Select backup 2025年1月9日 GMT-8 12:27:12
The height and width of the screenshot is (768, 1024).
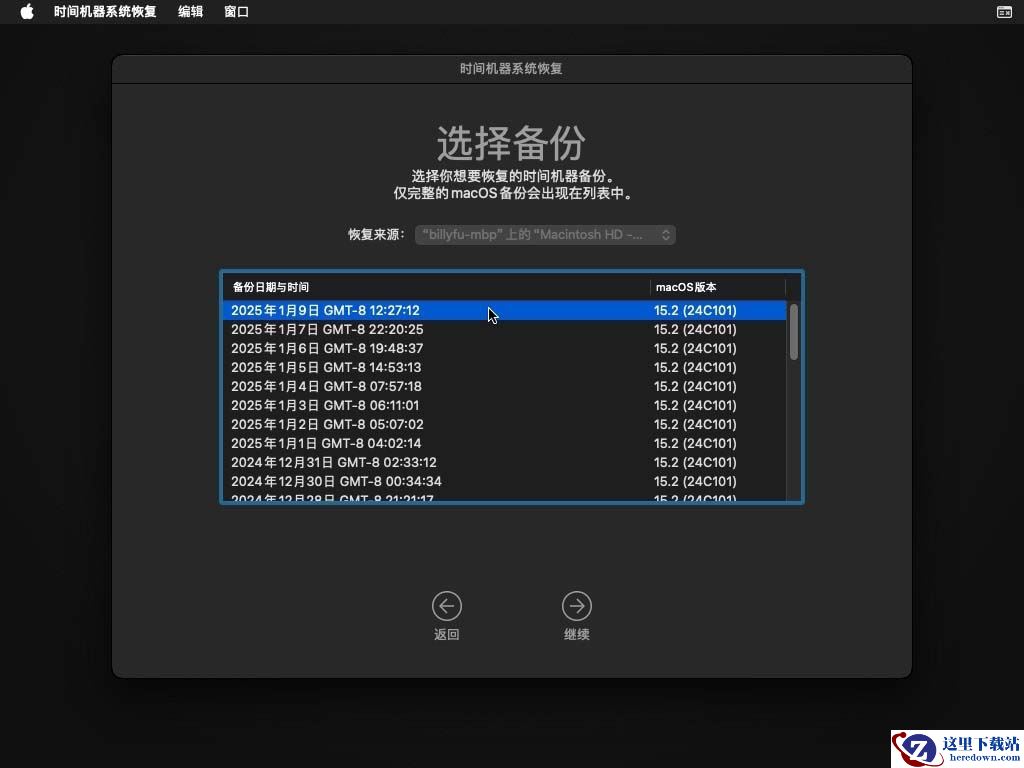tap(504, 310)
